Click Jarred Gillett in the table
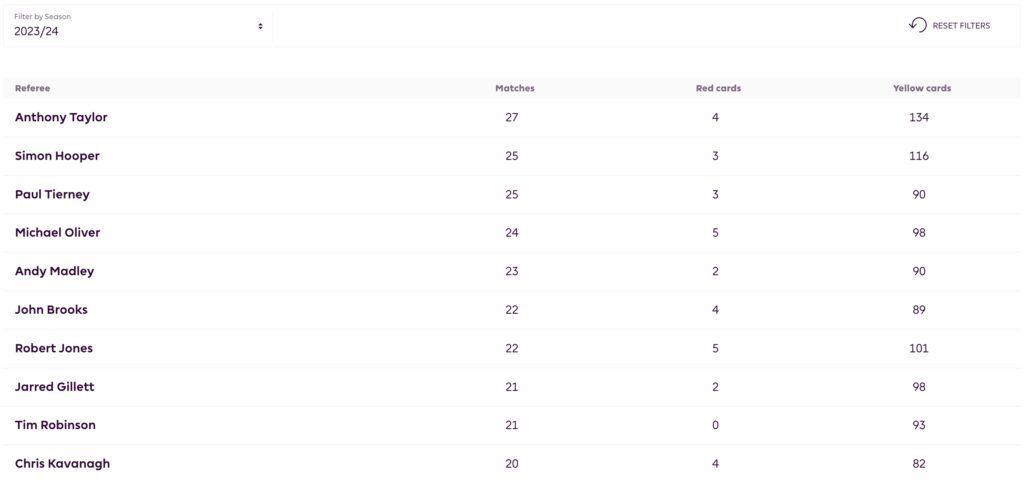The height and width of the screenshot is (483, 1024). click(54, 386)
